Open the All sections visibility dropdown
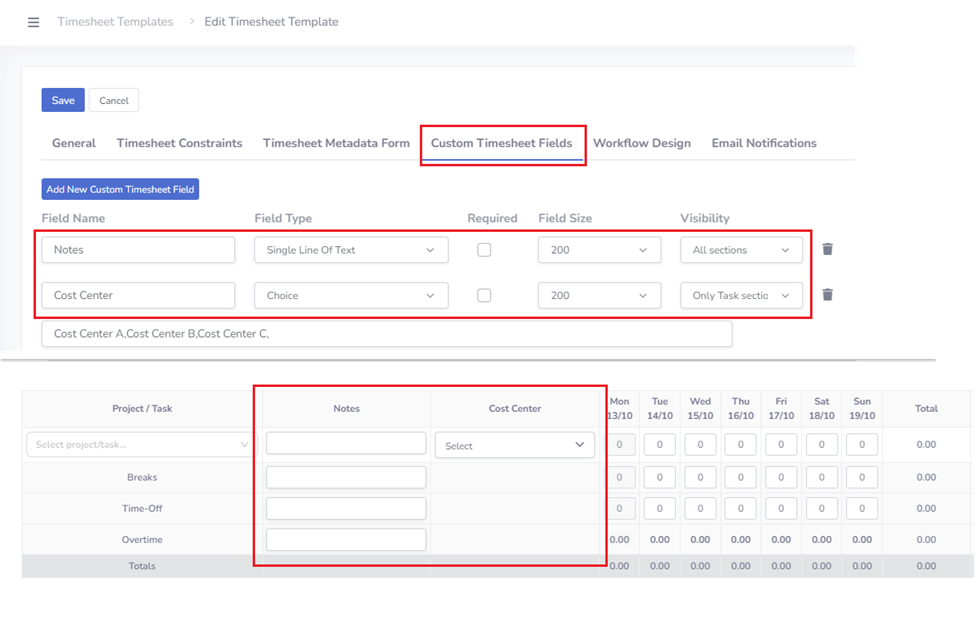This screenshot has height=622, width=978. point(741,250)
